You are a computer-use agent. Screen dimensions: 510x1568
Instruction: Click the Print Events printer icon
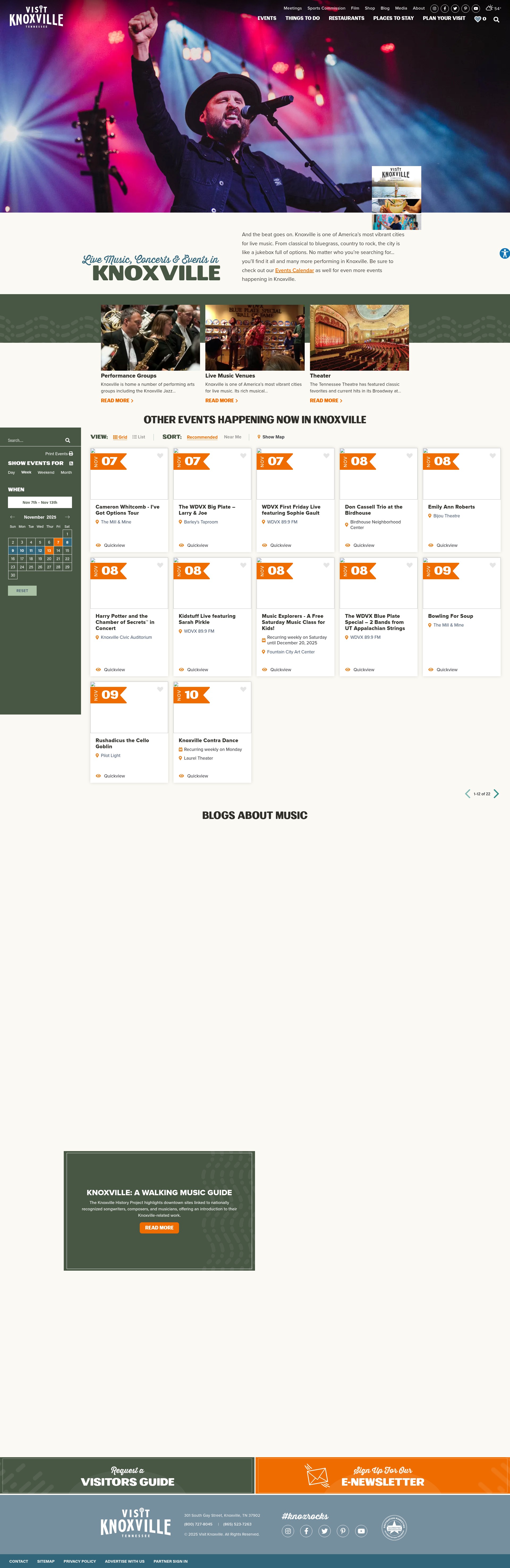point(71,454)
